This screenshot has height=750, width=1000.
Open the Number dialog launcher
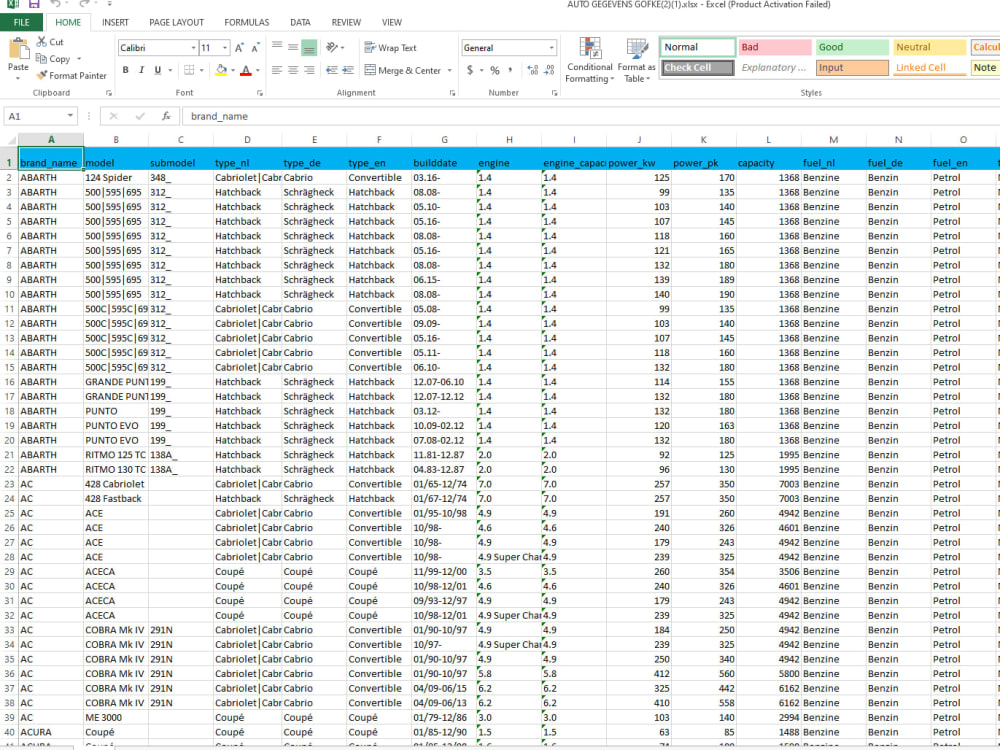pyautogui.click(x=554, y=93)
